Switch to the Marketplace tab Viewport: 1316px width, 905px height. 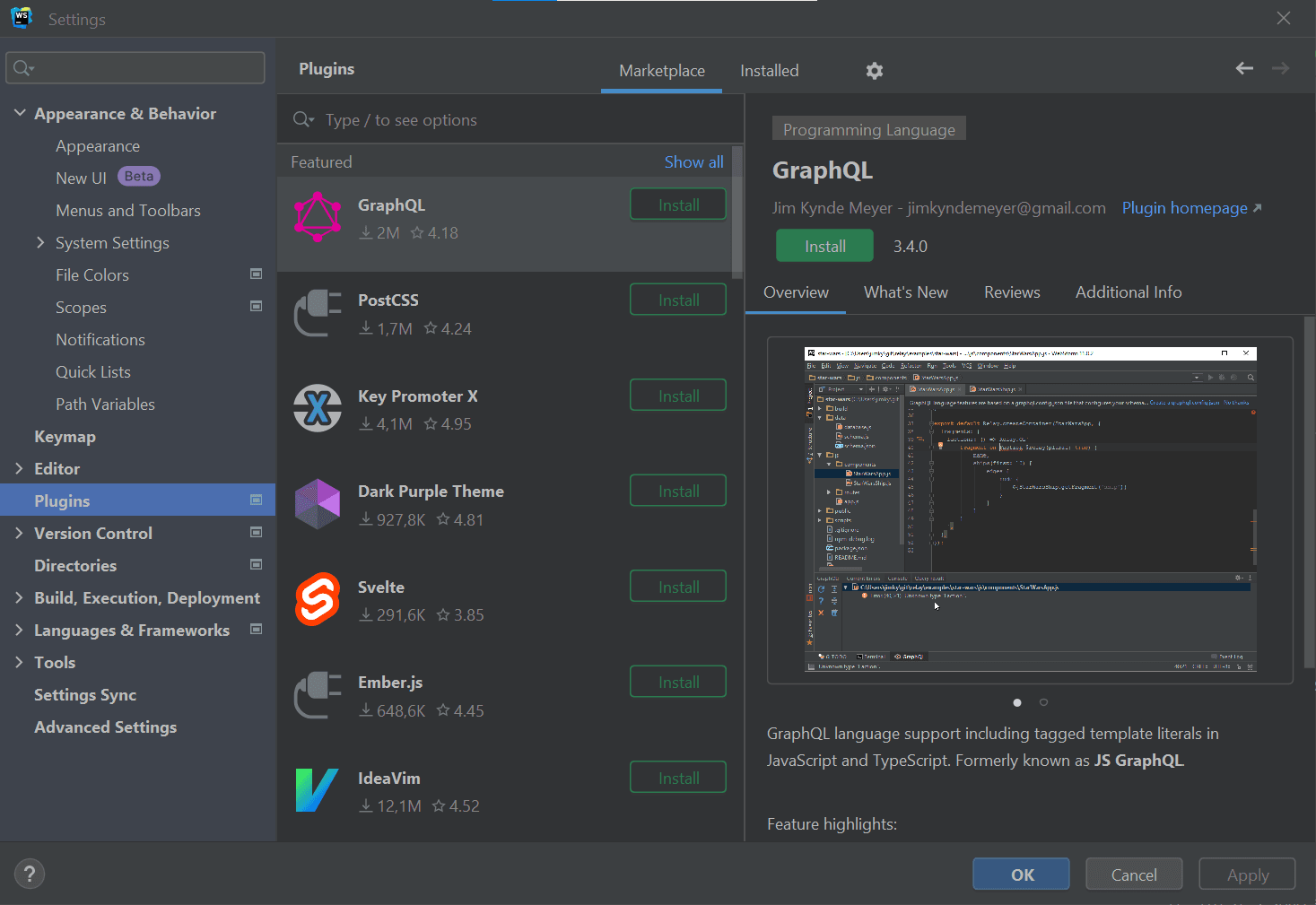[x=662, y=71]
